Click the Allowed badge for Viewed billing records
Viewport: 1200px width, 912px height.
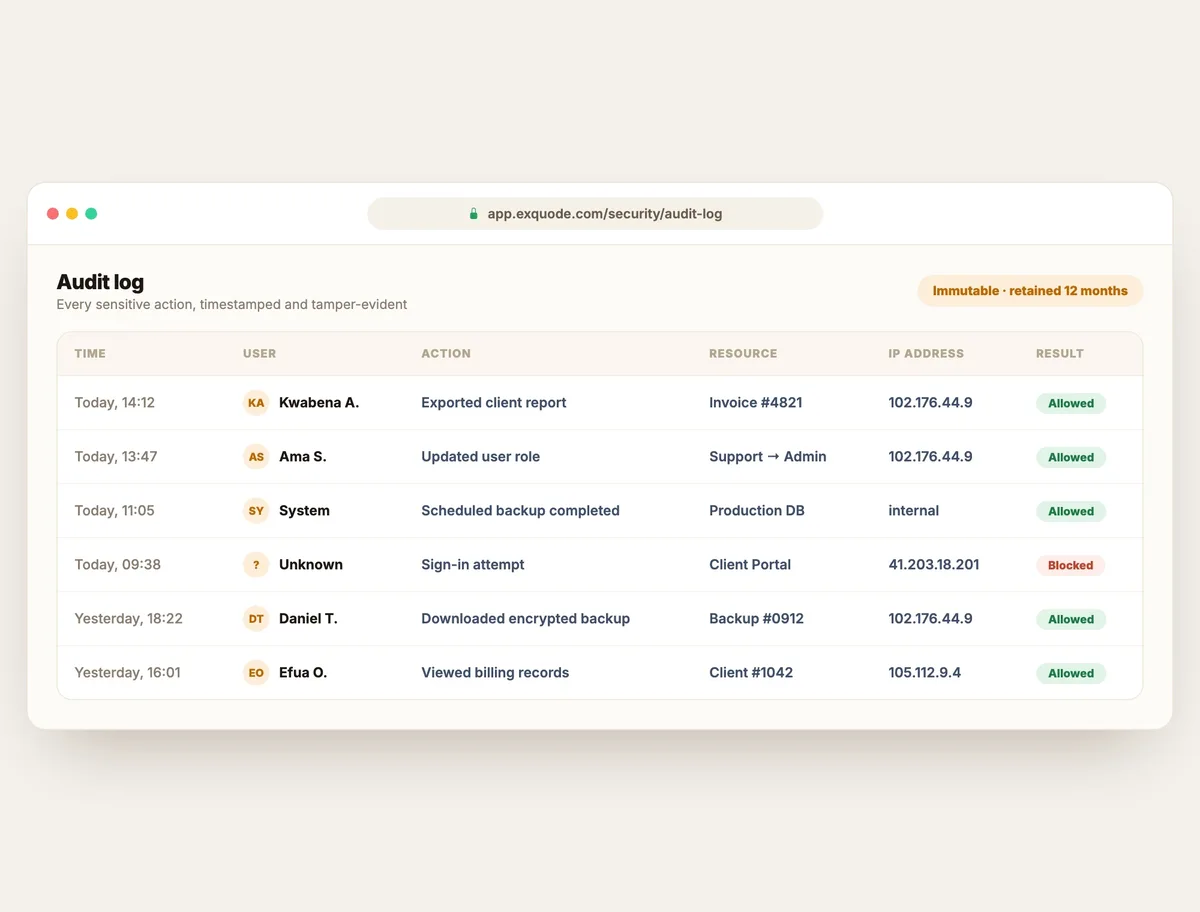(1071, 674)
